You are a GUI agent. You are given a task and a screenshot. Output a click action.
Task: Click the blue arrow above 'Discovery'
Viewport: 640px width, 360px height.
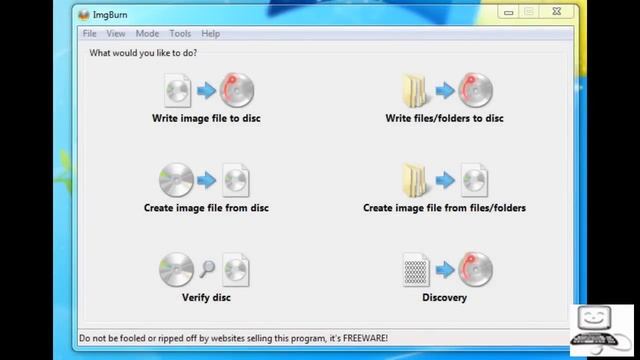click(x=445, y=270)
